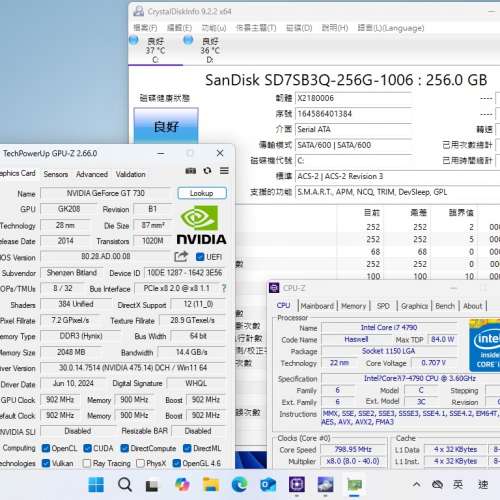500x500 pixels.
Task: Toggle the PhysX checkbox
Action: pyautogui.click(x=140, y=463)
